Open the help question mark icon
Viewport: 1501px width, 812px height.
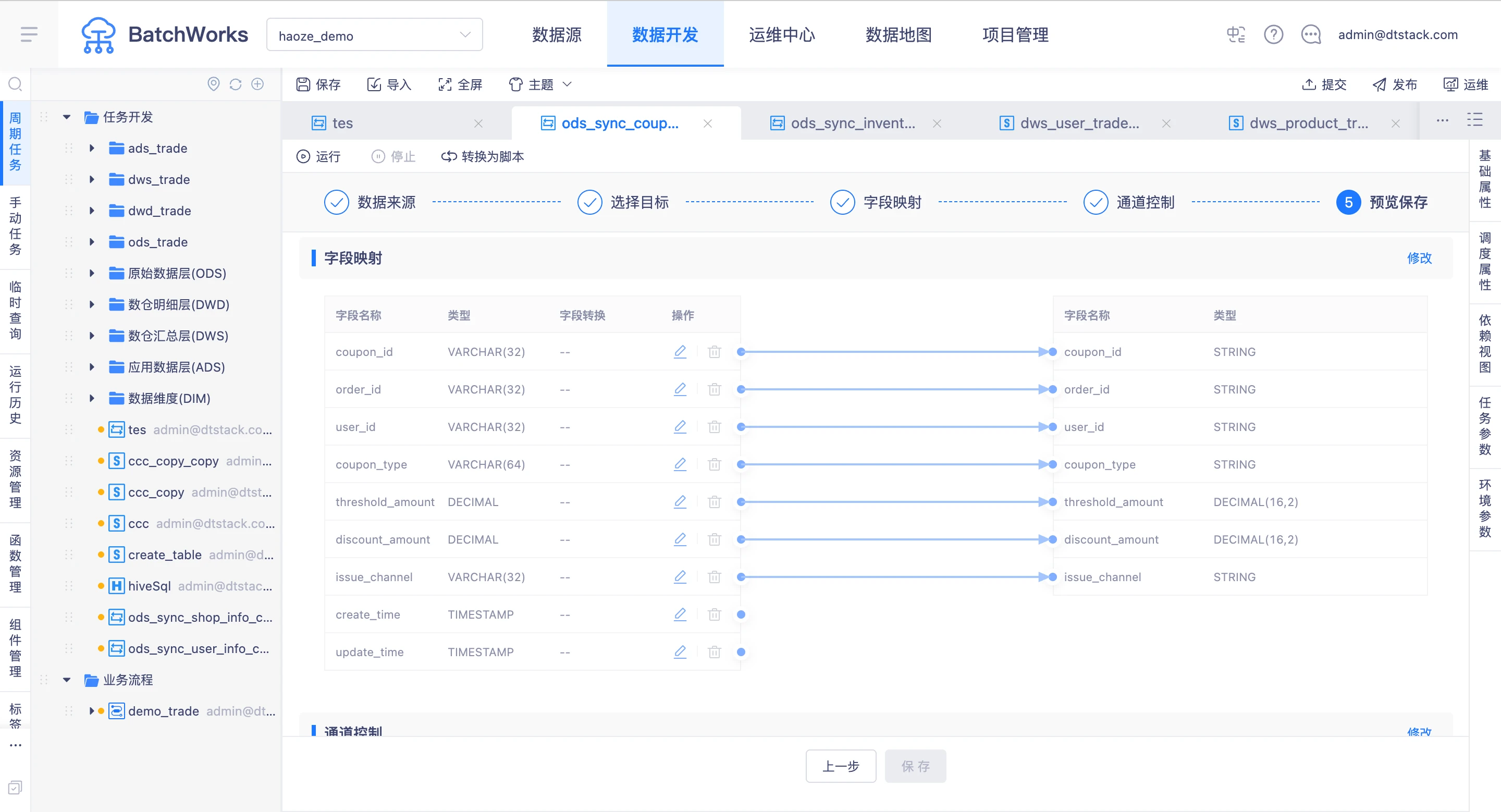(x=1273, y=35)
